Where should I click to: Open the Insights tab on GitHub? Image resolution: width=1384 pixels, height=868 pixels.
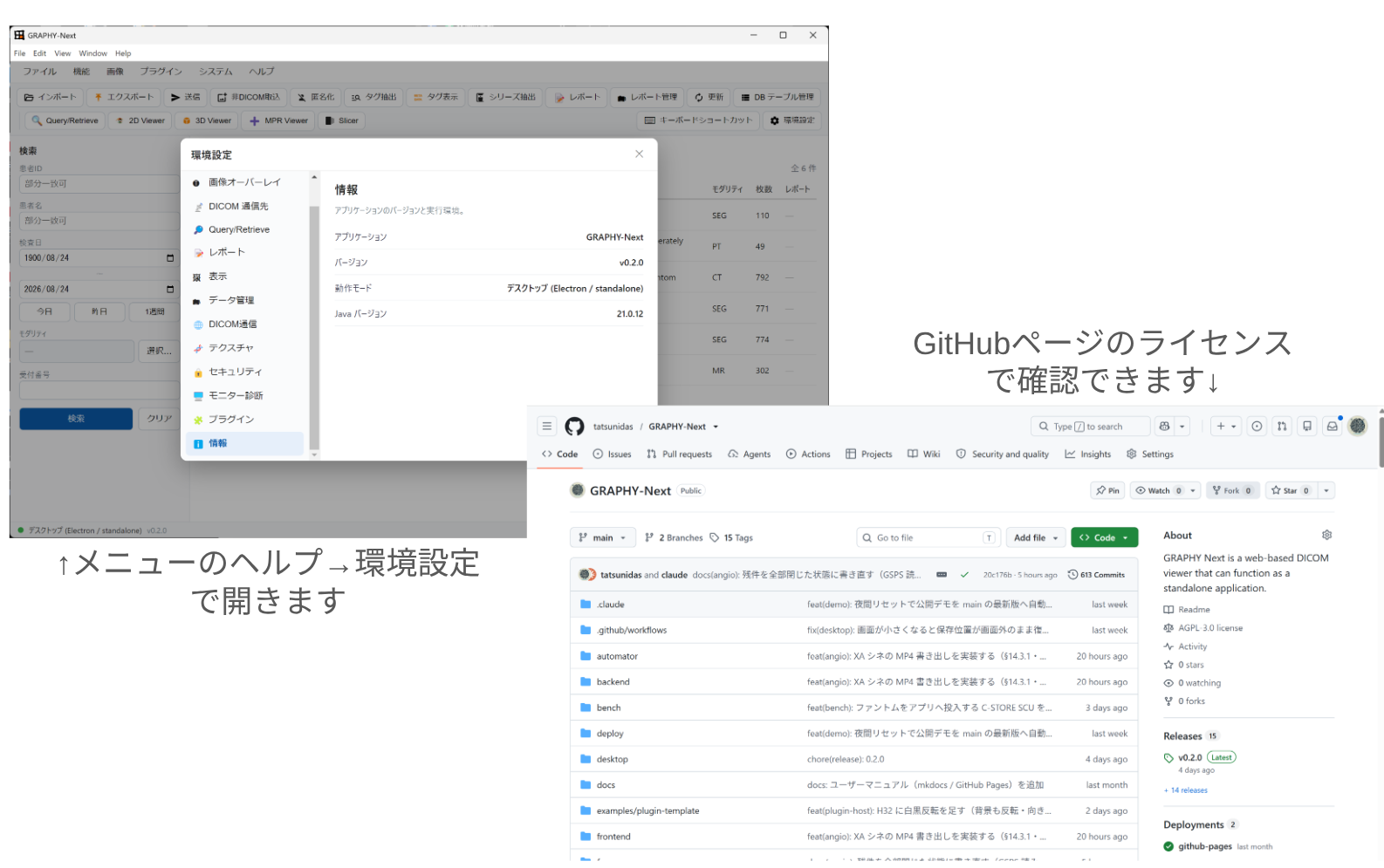(1088, 454)
